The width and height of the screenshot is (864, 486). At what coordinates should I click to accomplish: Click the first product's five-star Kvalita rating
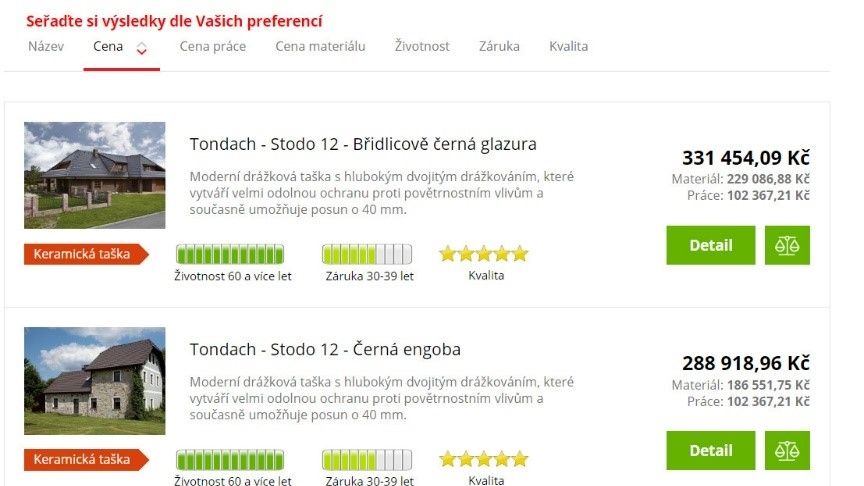click(484, 254)
